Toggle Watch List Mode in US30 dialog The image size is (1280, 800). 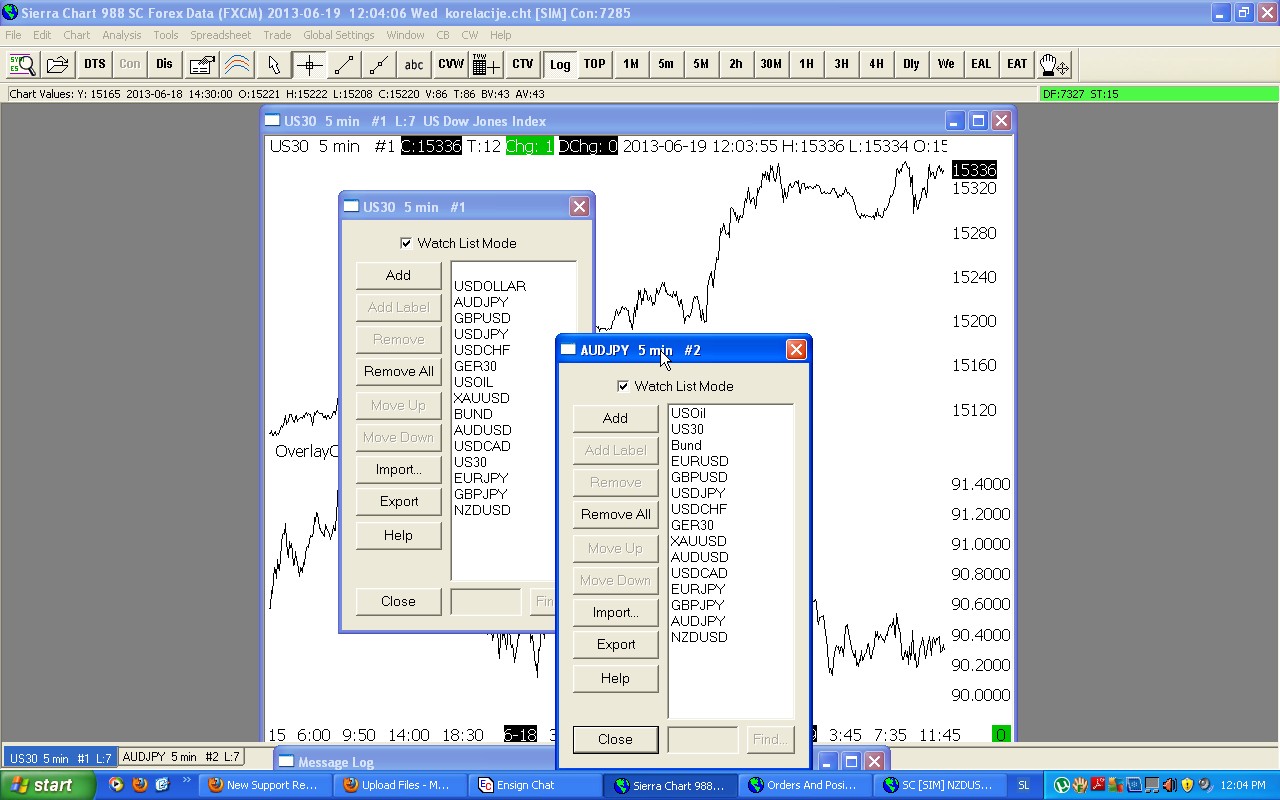click(406, 243)
